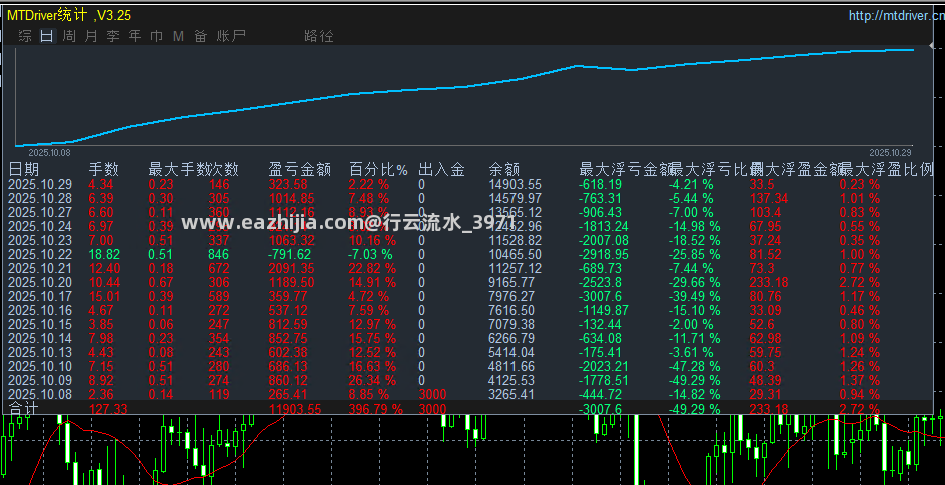Select the 2025.10.10 date row
Image resolution: width=945 pixels, height=485 pixels.
[40, 366]
